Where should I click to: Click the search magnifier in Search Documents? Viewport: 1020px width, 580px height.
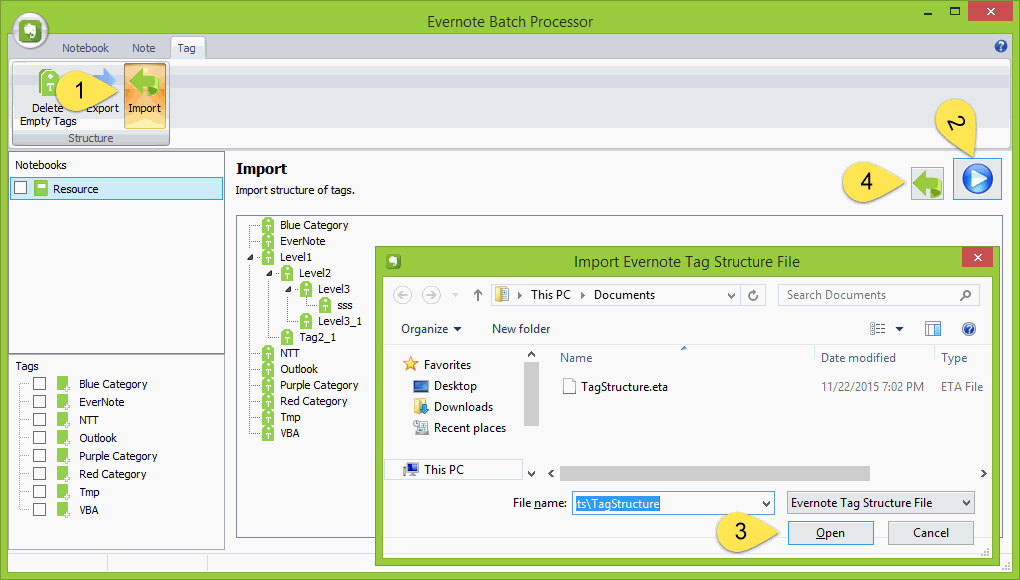click(x=965, y=295)
